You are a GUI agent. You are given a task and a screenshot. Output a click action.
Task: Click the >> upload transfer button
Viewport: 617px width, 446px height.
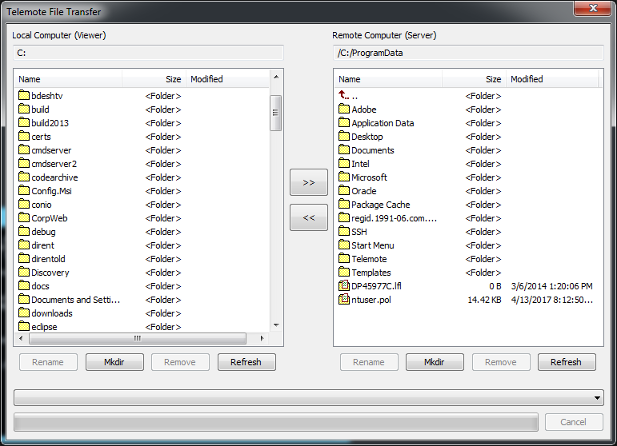309,182
